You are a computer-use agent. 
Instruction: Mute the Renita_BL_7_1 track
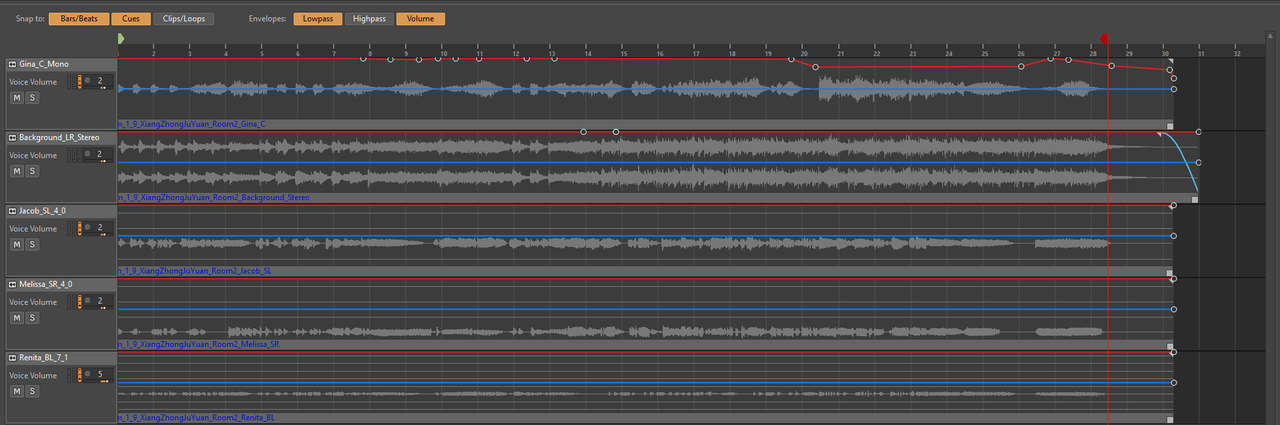tap(16, 391)
